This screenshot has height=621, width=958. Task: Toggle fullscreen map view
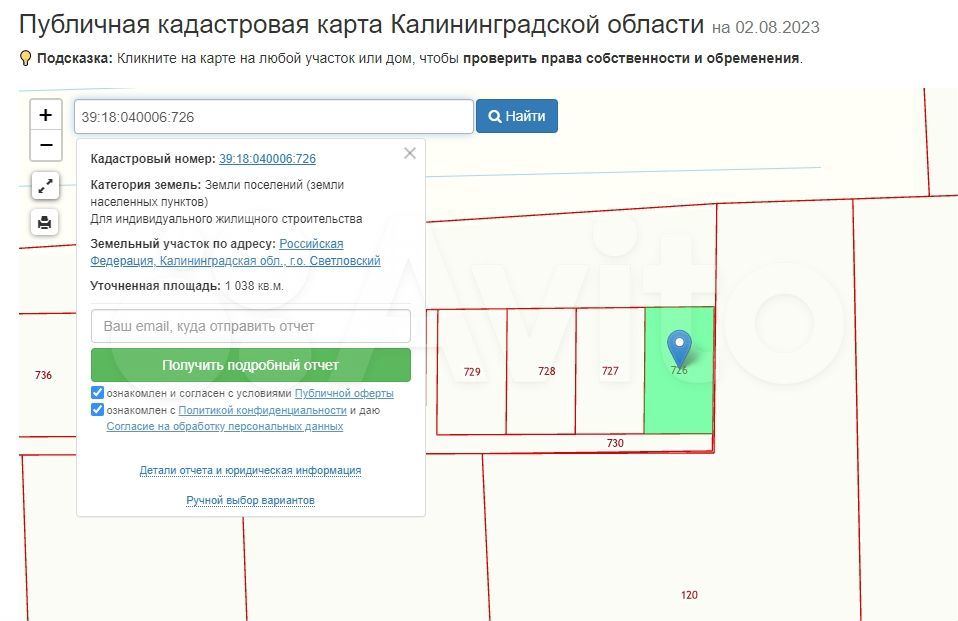point(45,185)
